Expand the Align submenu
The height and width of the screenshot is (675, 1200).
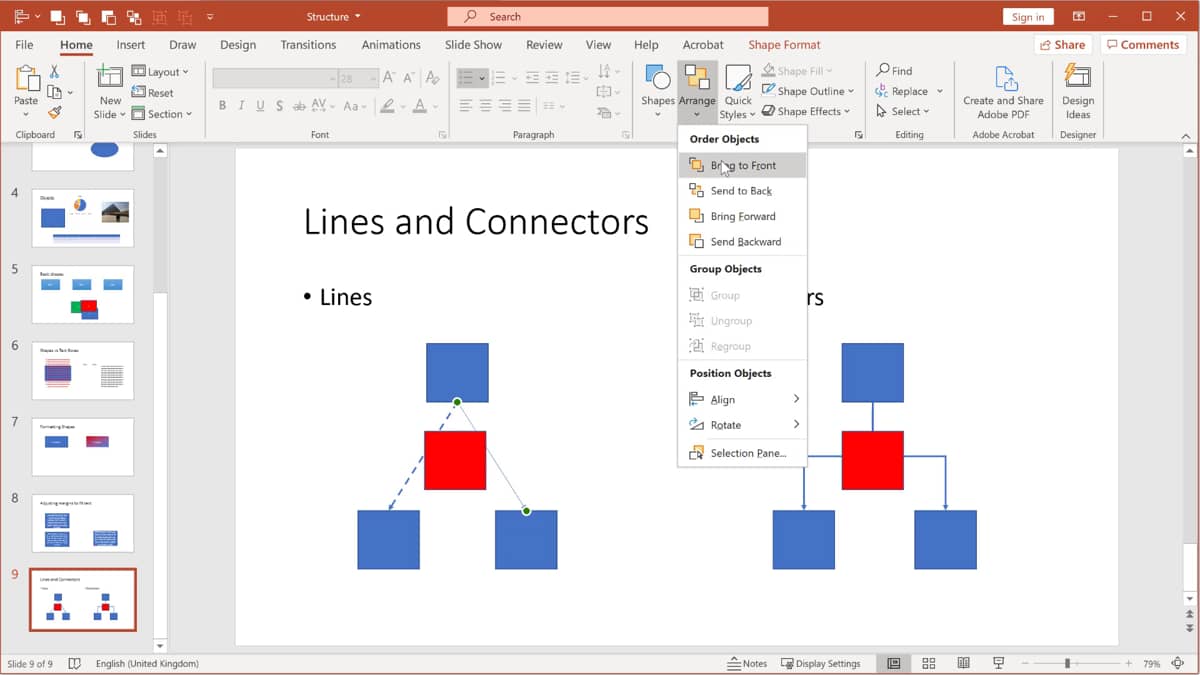pyautogui.click(x=742, y=399)
